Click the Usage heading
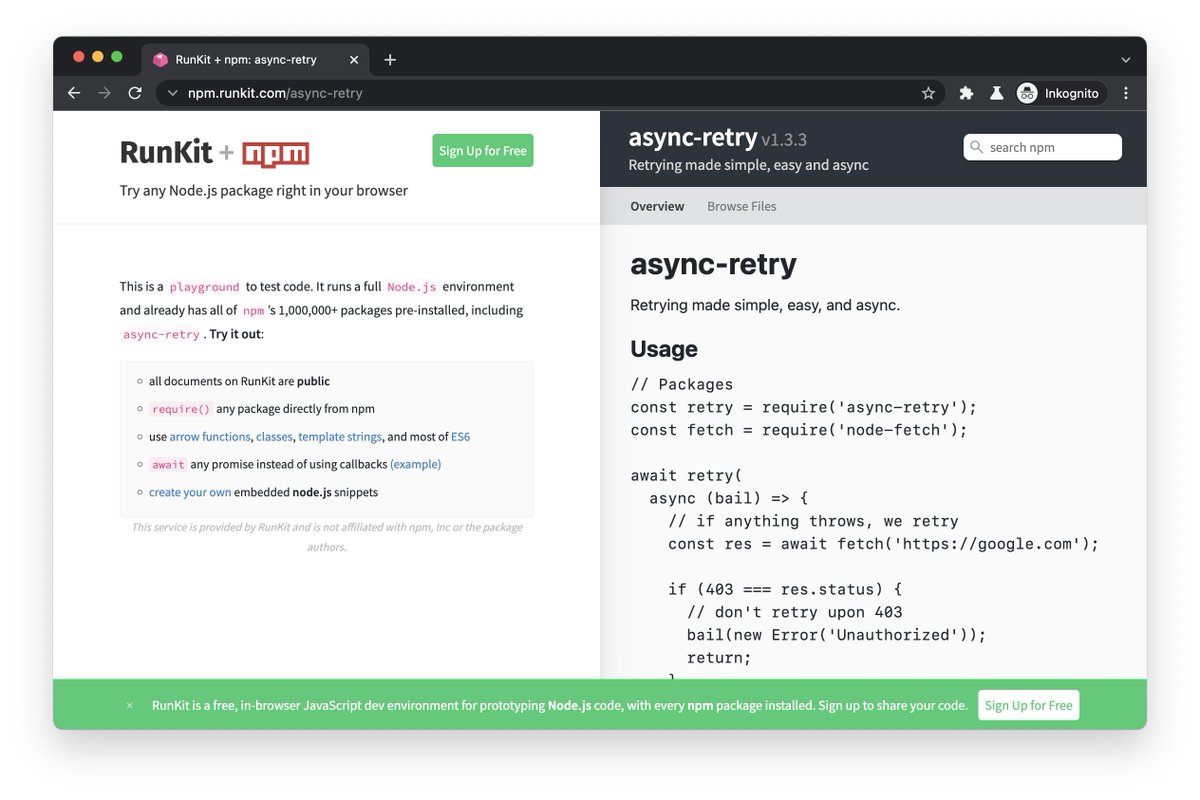 coord(664,349)
